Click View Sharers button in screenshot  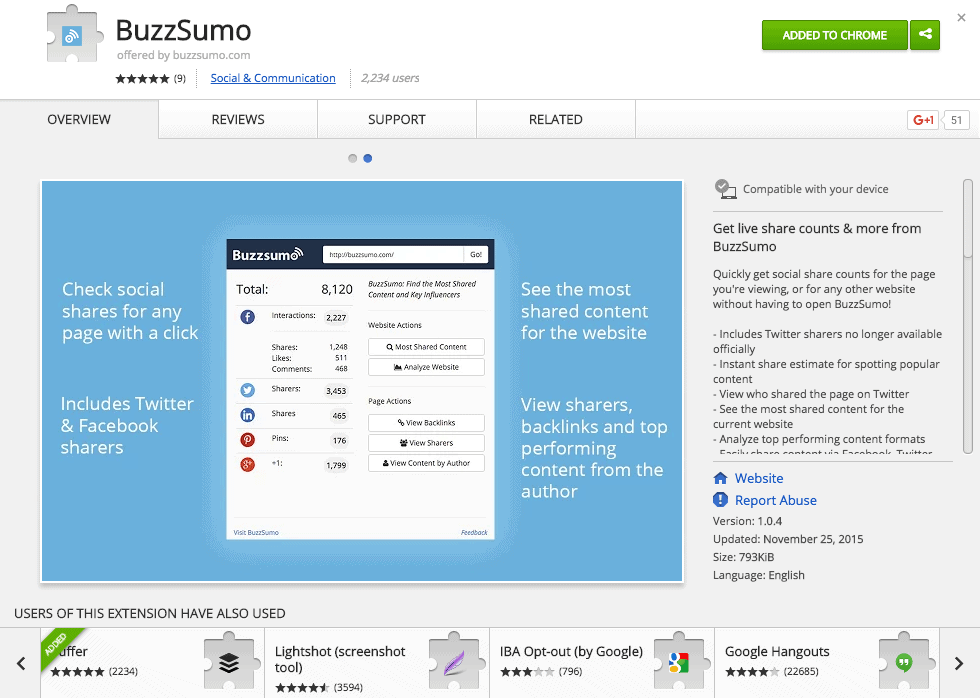[x=426, y=442]
